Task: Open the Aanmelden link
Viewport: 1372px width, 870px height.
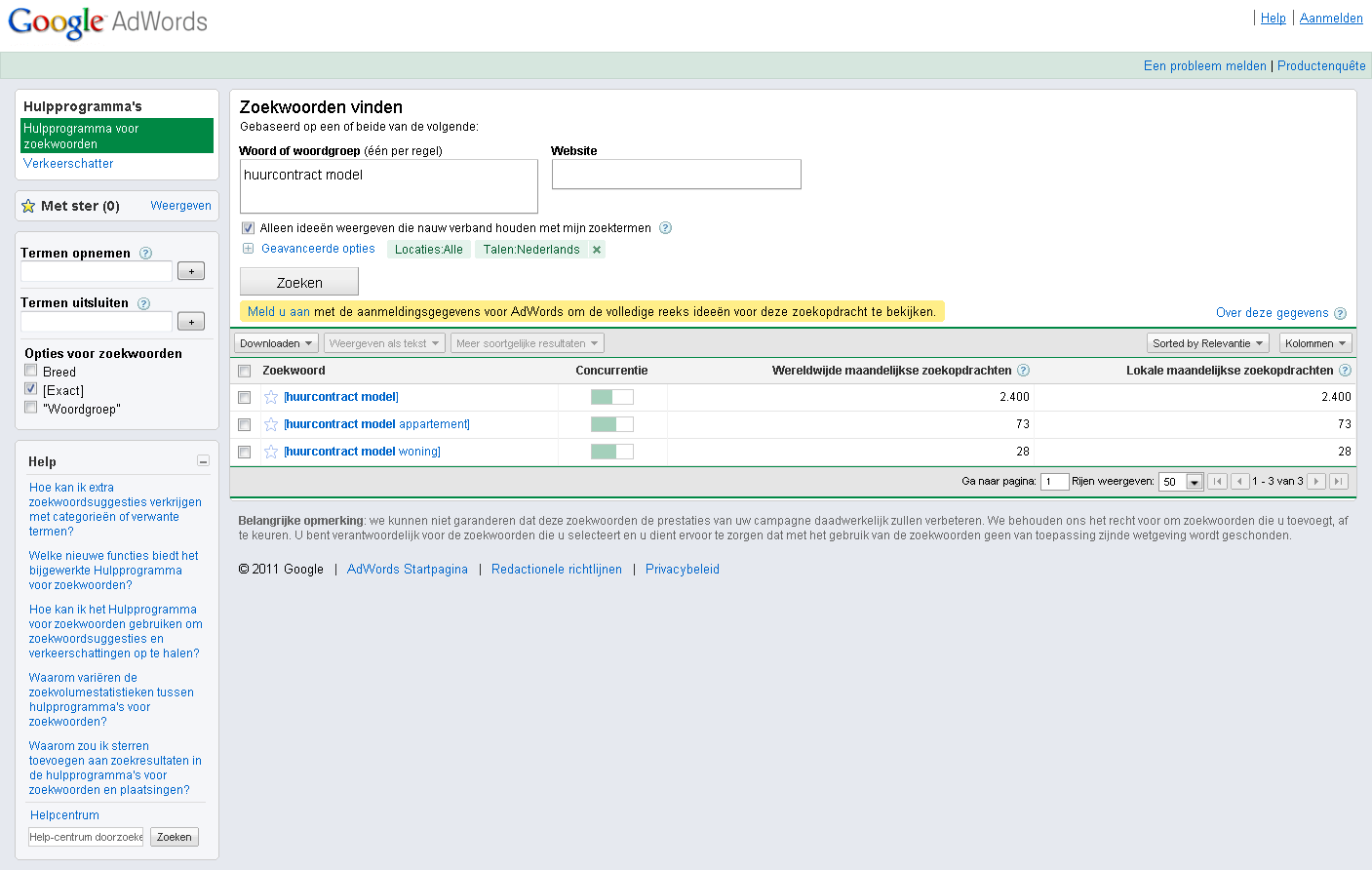Action: point(1331,19)
